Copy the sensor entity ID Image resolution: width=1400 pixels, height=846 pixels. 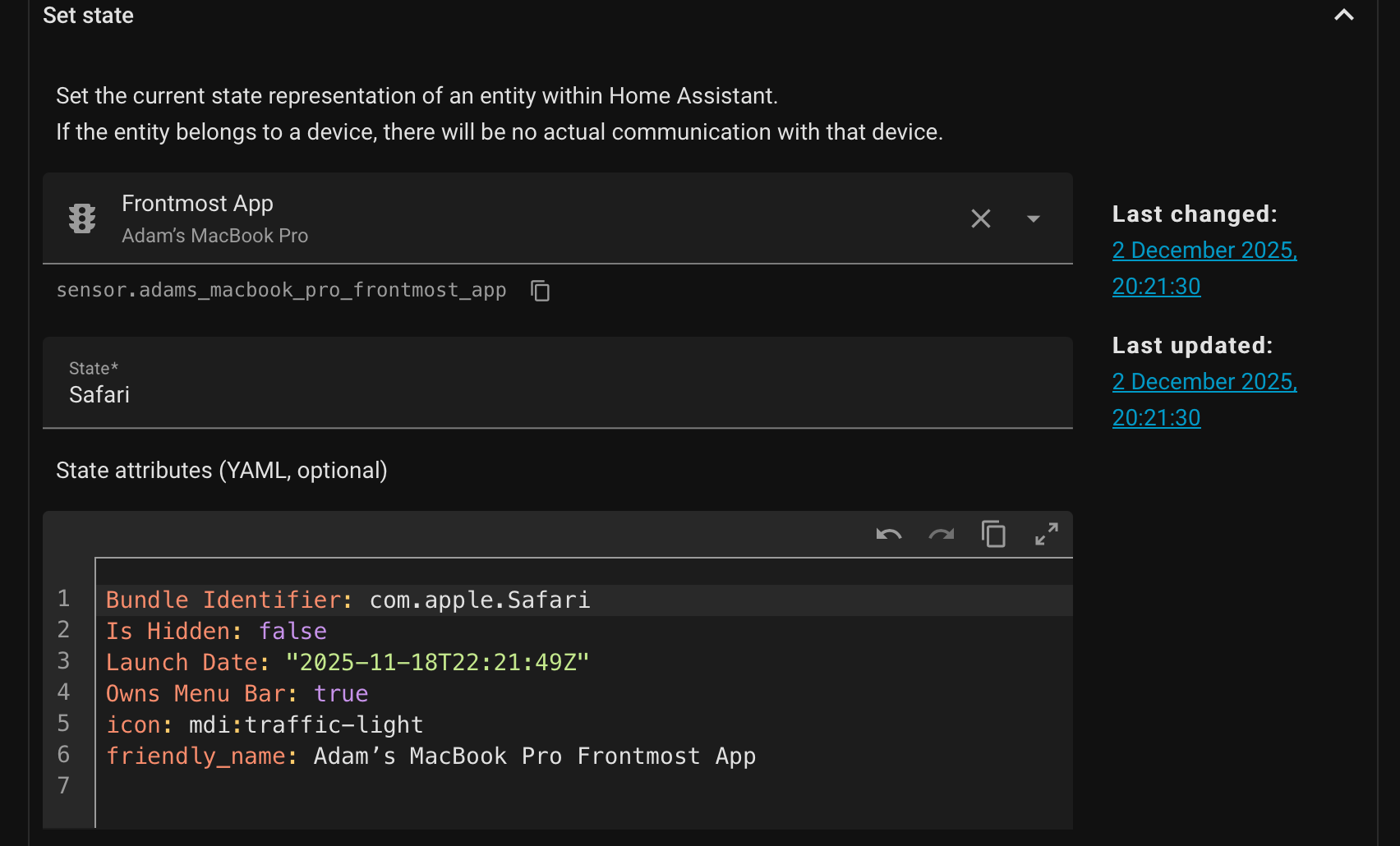tap(540, 291)
